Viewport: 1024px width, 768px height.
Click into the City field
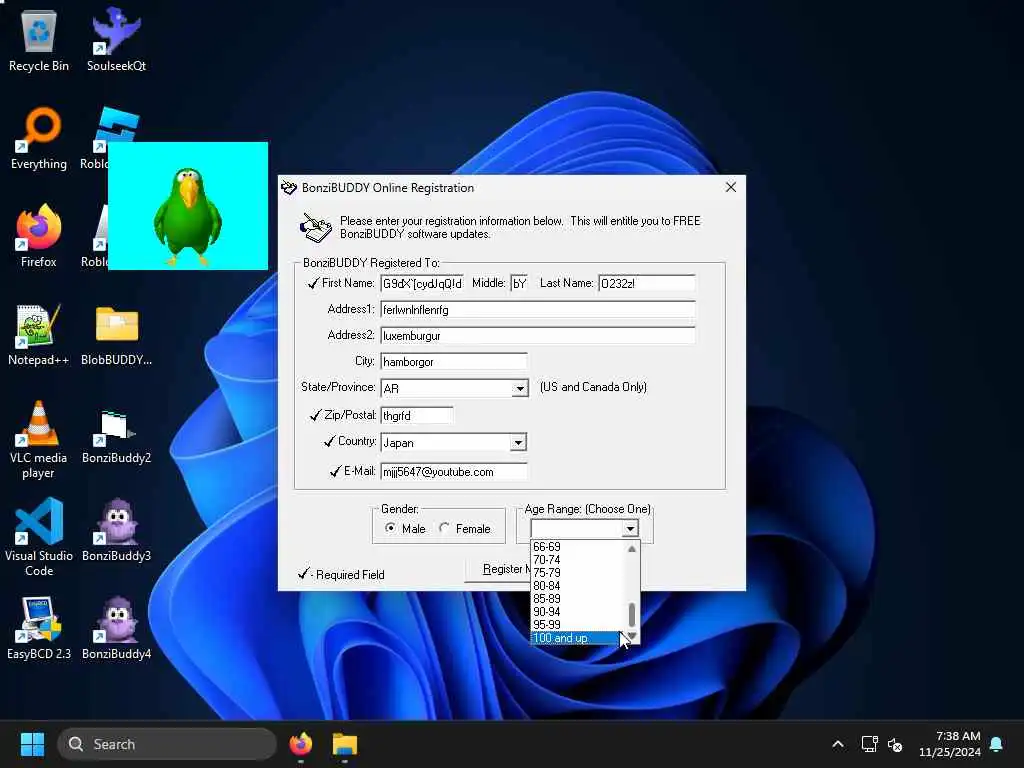point(454,362)
